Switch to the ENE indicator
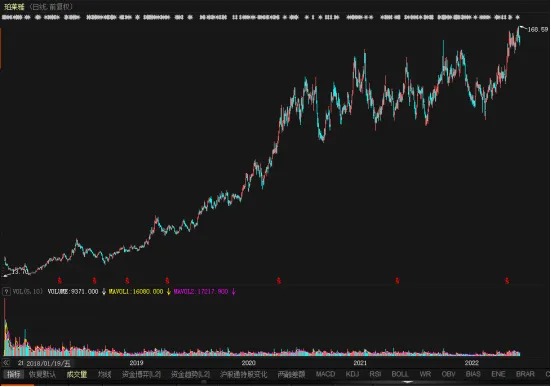 [498, 374]
